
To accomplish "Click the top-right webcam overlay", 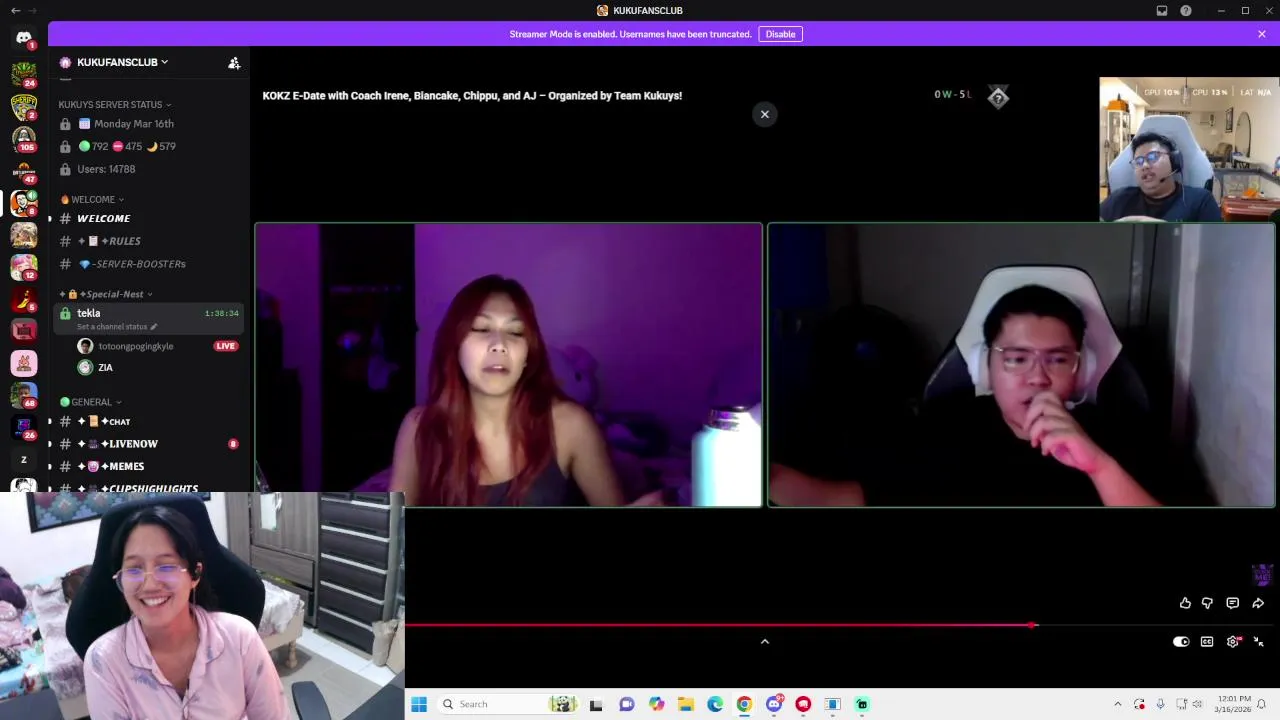I will (x=1189, y=150).
